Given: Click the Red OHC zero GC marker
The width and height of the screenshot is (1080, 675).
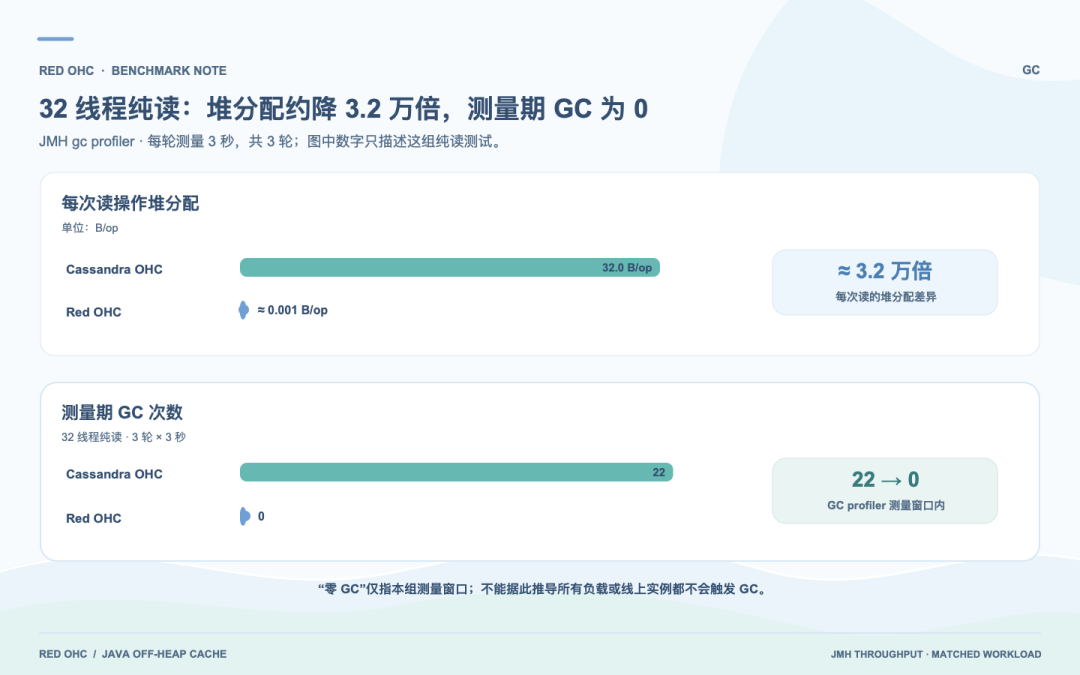Looking at the screenshot, I should coord(245,516).
